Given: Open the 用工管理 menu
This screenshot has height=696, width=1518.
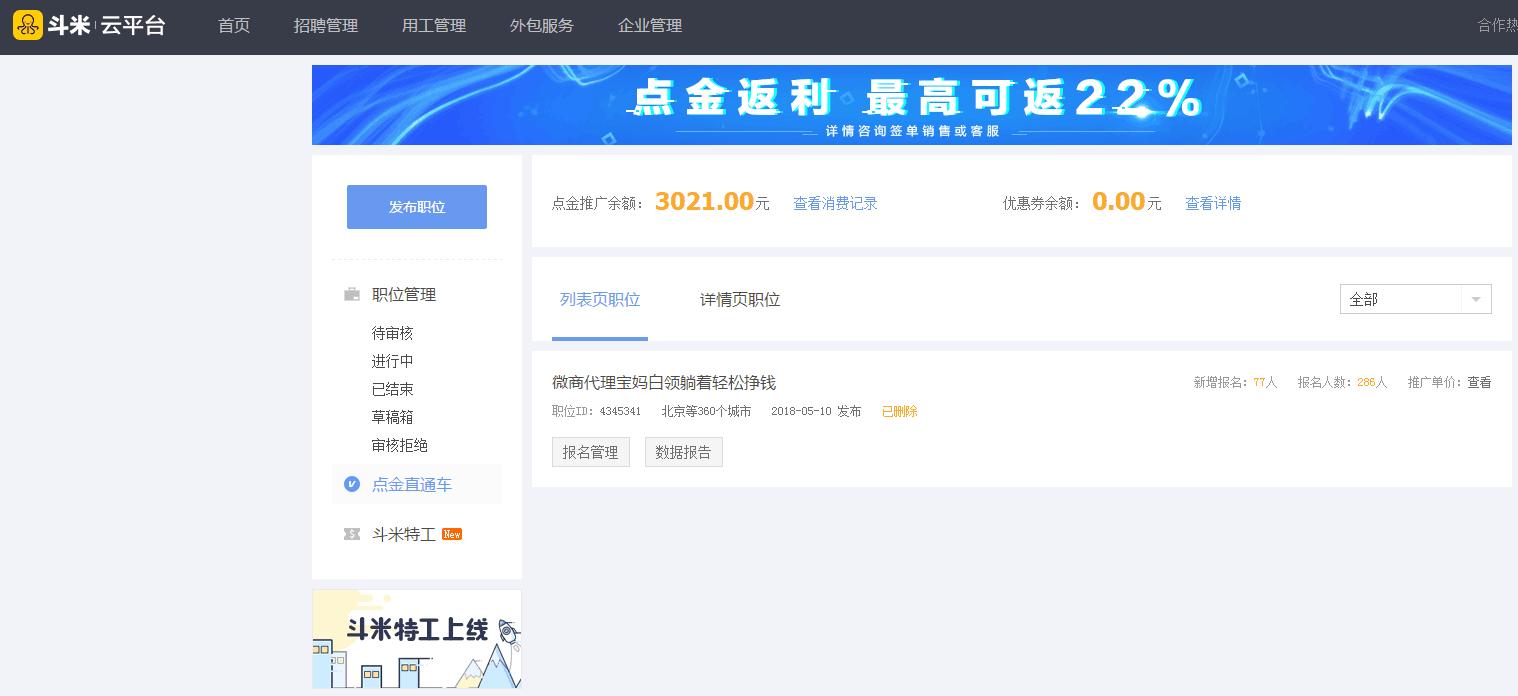Looking at the screenshot, I should tap(433, 25).
